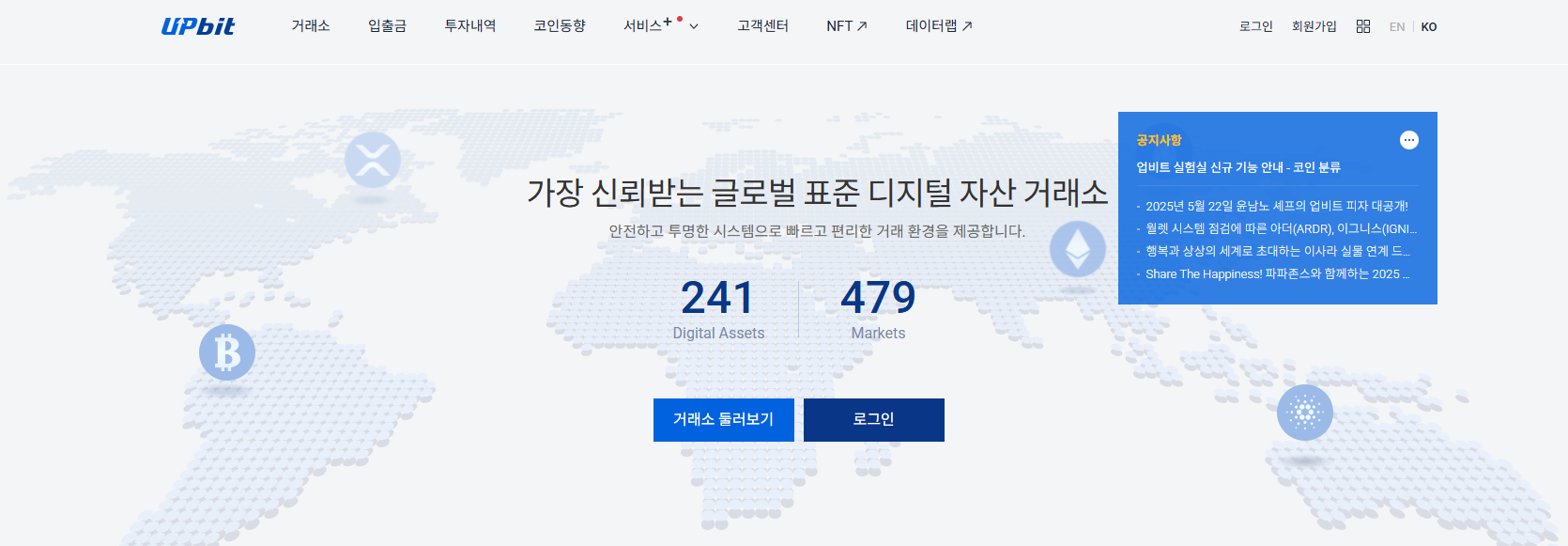Screen dimensions: 1568x546
Task: Click 로그인 in the top header
Action: tap(1255, 26)
